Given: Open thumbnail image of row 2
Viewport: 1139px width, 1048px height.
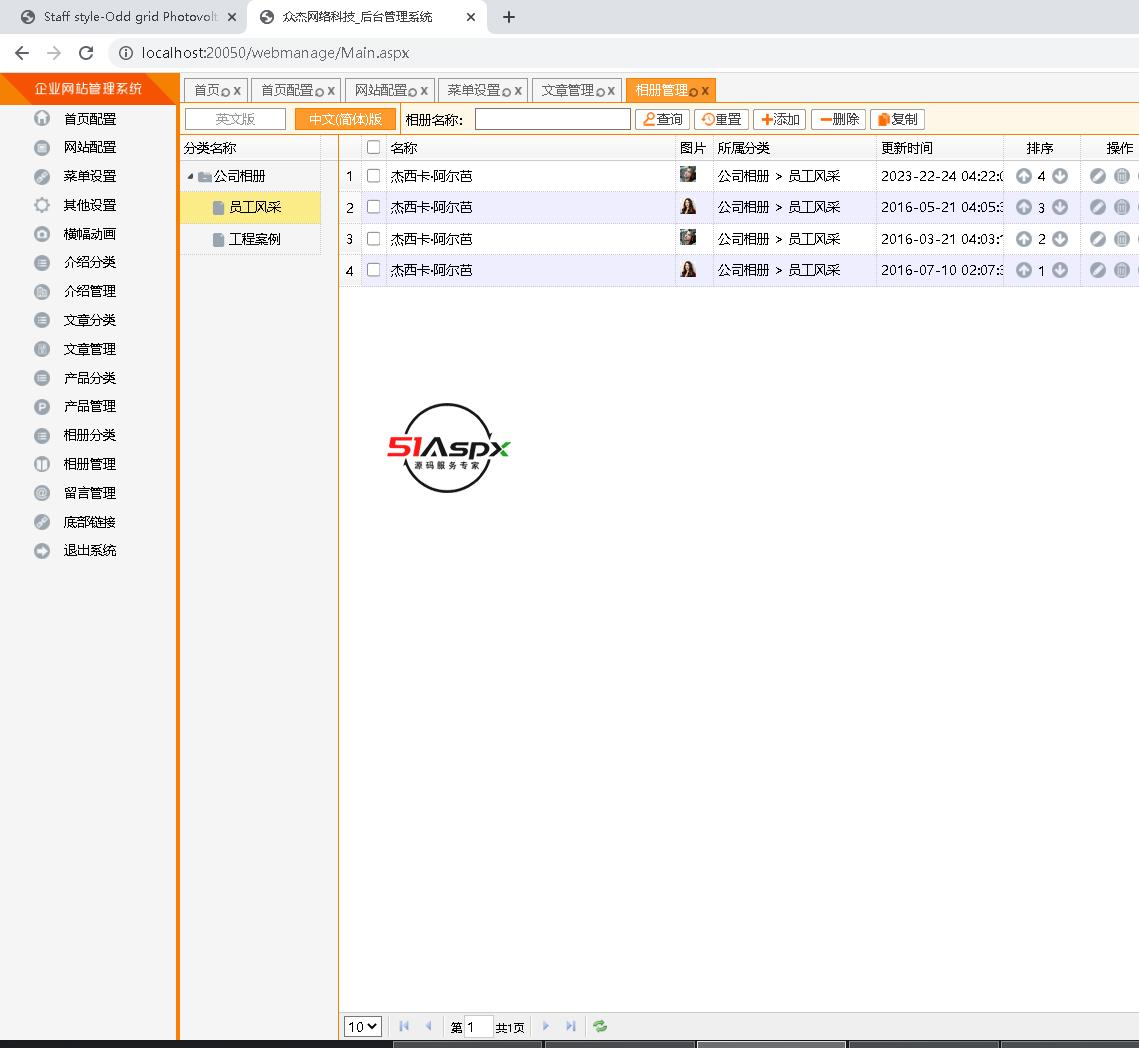Looking at the screenshot, I should click(x=688, y=206).
